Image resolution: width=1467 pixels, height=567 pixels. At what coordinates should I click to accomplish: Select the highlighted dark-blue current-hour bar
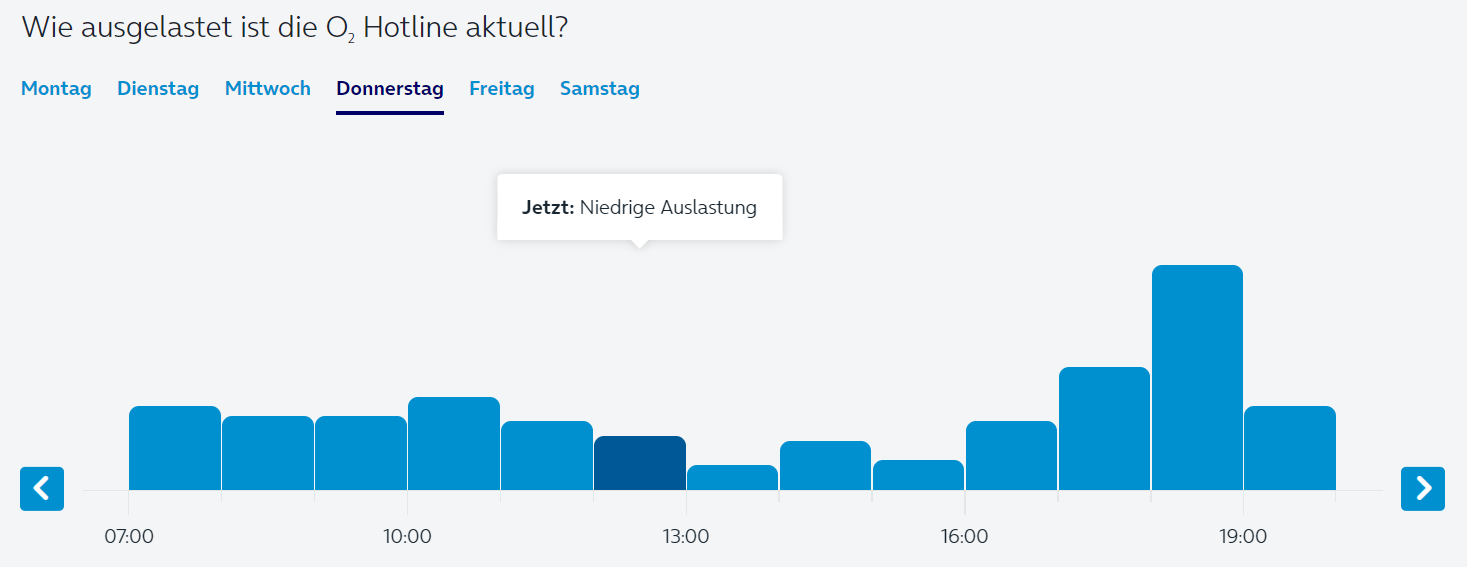[x=640, y=463]
